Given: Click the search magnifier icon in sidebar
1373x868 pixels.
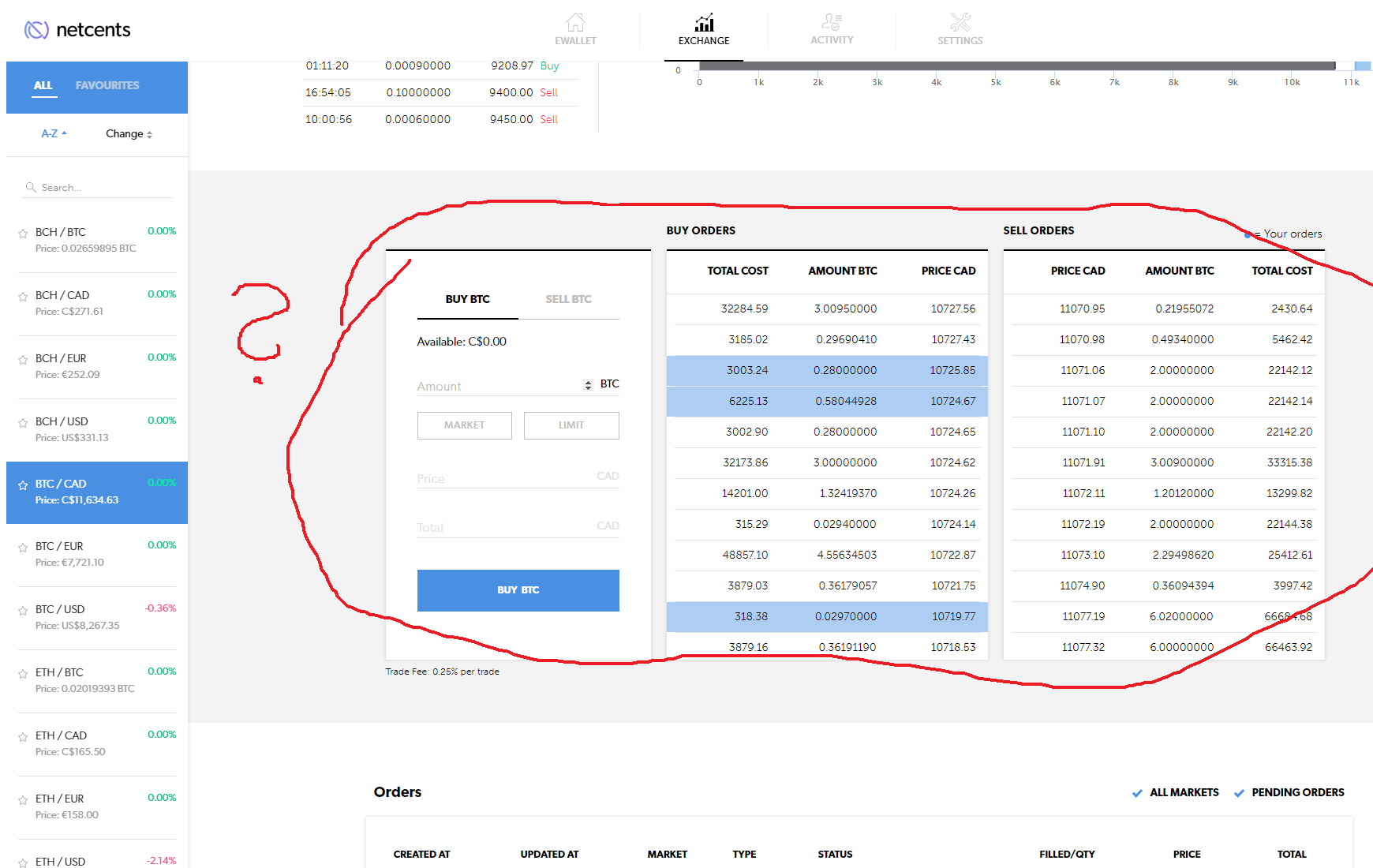Looking at the screenshot, I should tap(31, 187).
